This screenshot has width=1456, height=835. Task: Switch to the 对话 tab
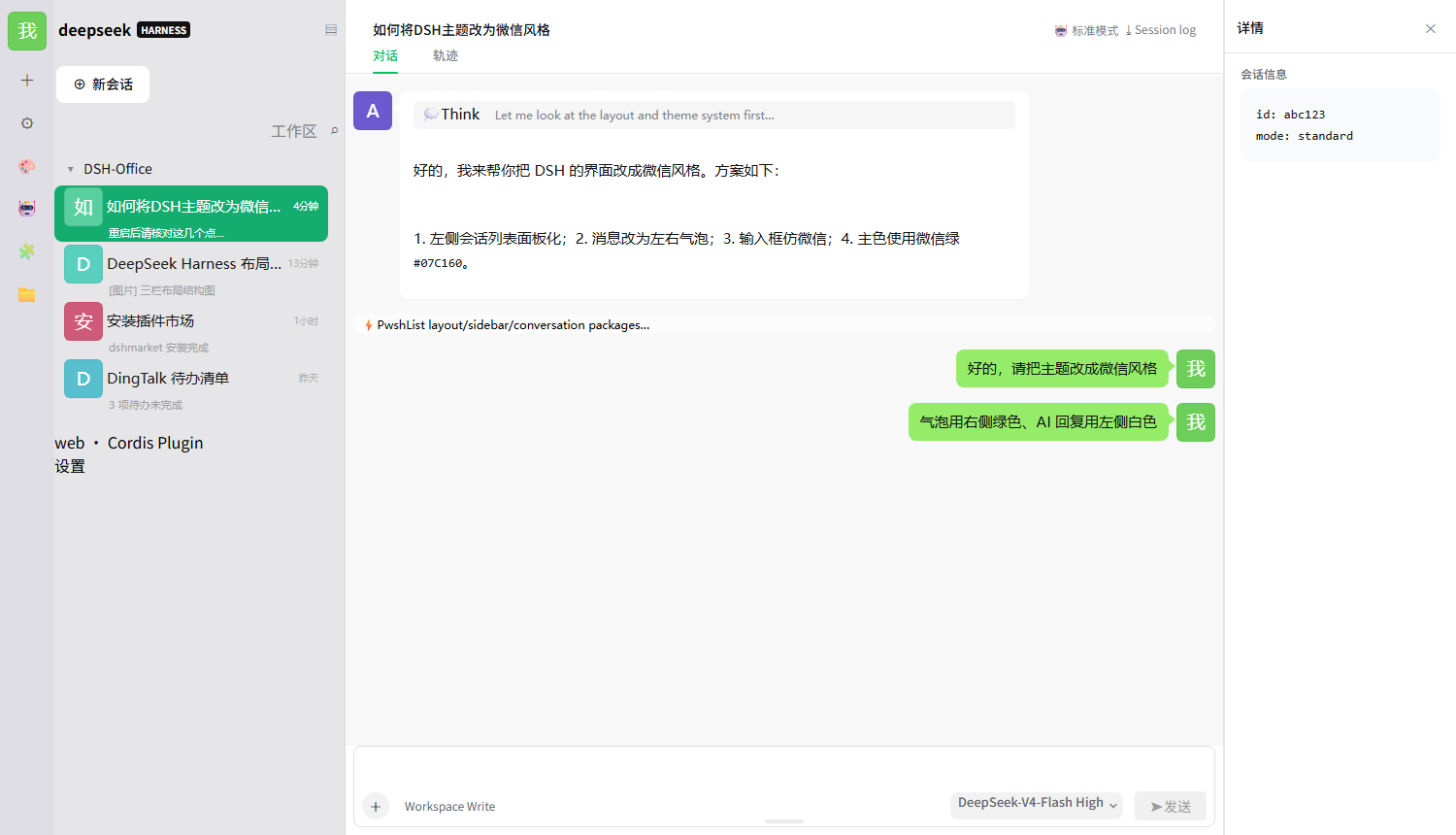pyautogui.click(x=385, y=56)
